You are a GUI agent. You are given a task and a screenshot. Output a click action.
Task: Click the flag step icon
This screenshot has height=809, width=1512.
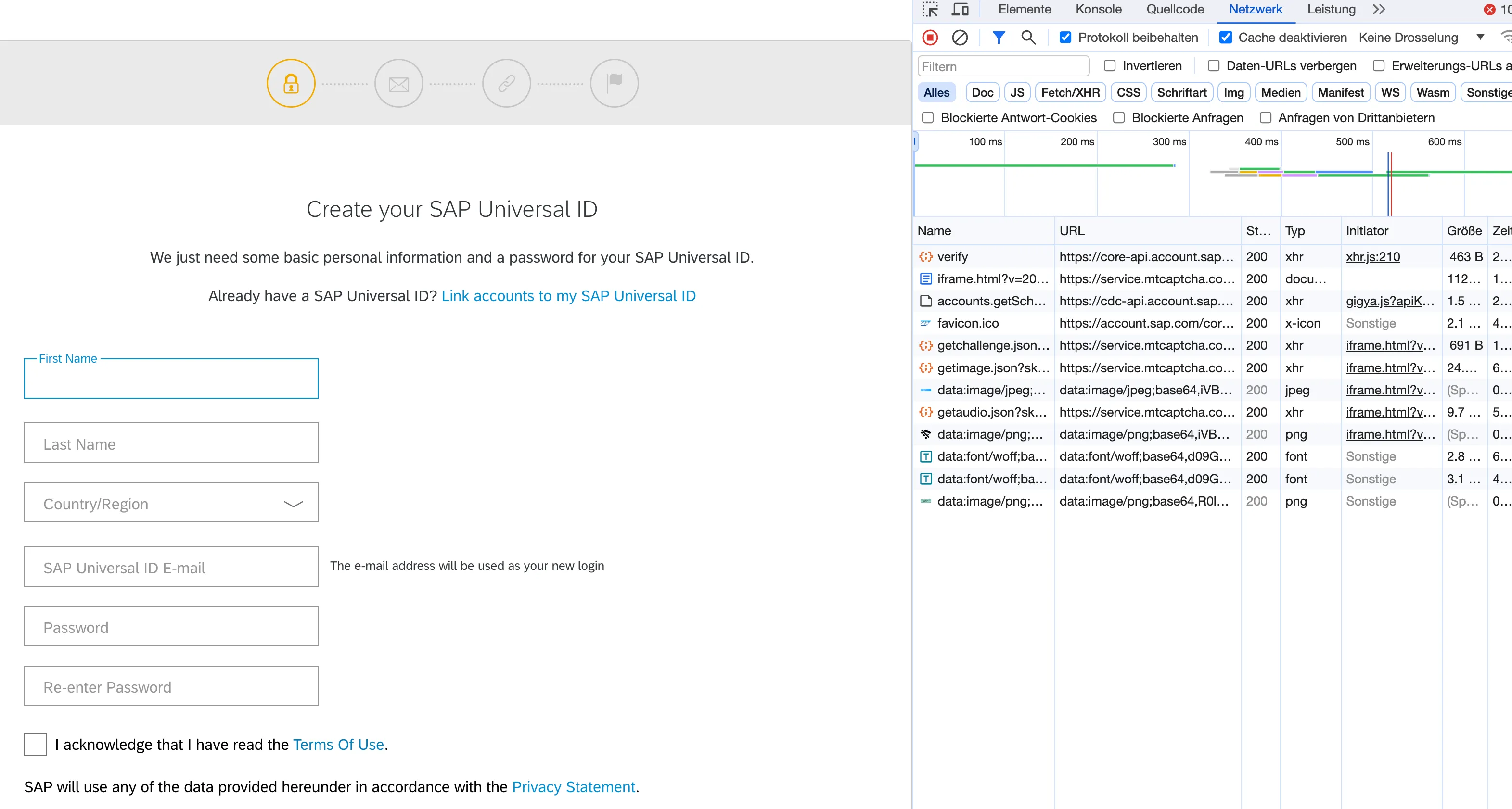click(x=614, y=83)
